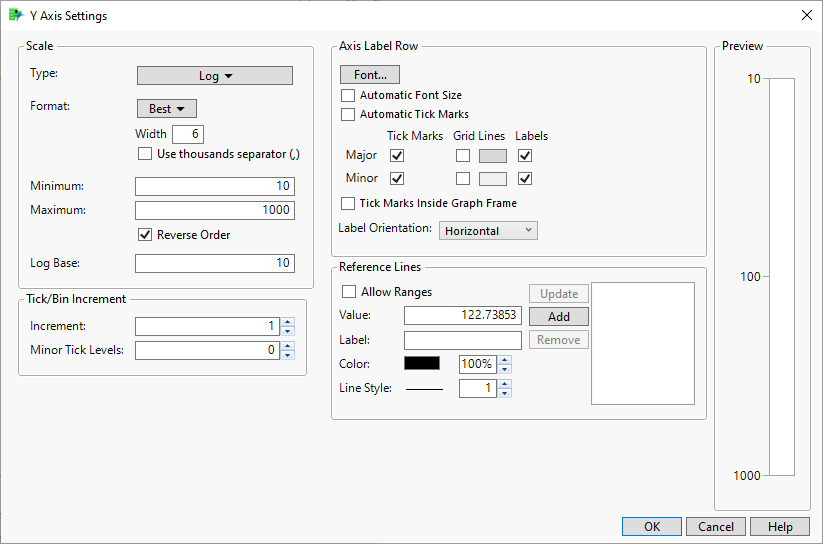
Task: Decrease Minor Tick Levels with down arrow
Action: pos(288,355)
